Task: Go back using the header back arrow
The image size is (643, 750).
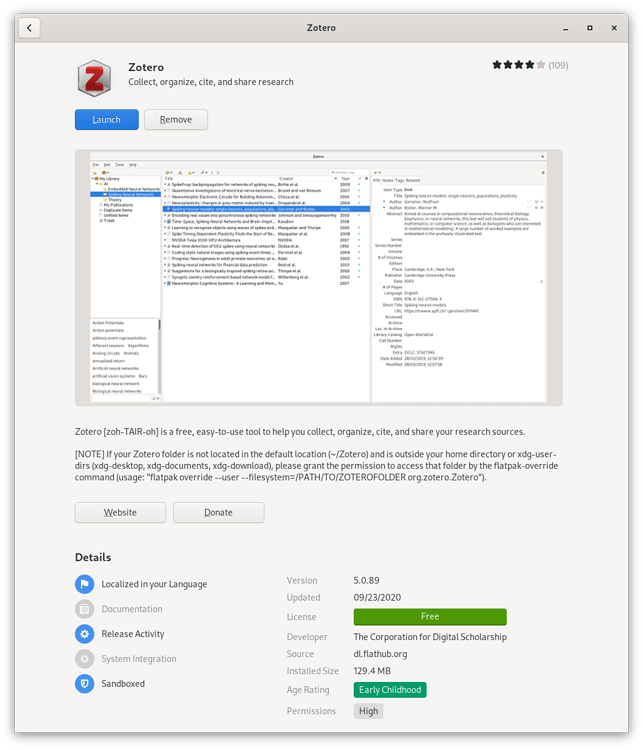Action: tap(29, 28)
